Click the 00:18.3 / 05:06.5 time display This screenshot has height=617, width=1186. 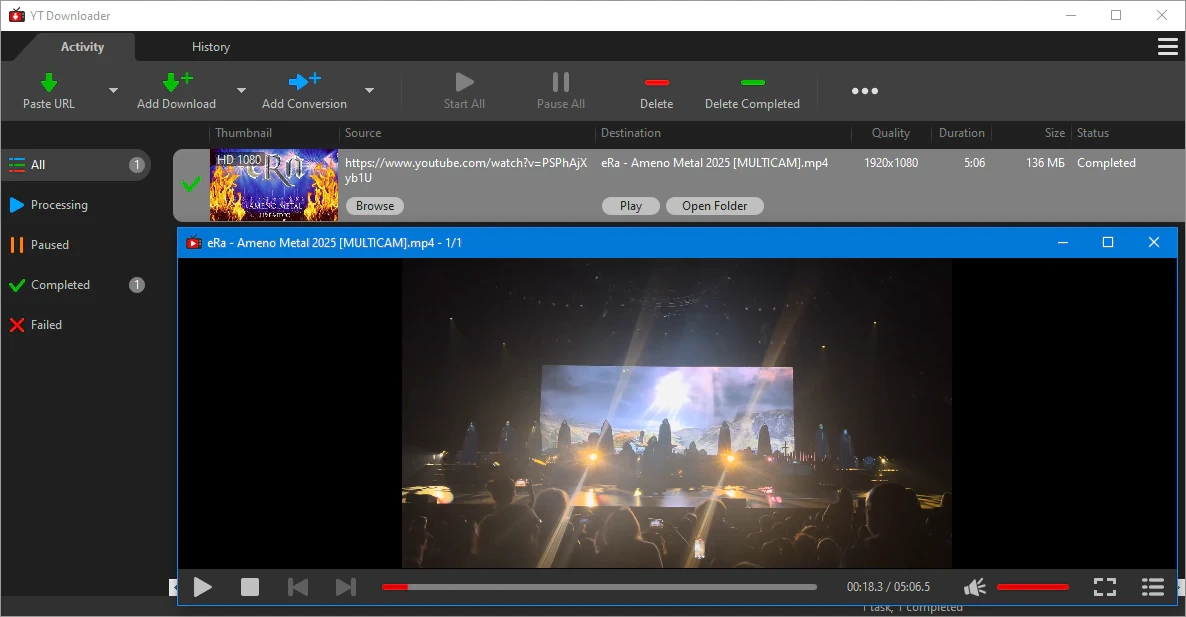pos(888,587)
